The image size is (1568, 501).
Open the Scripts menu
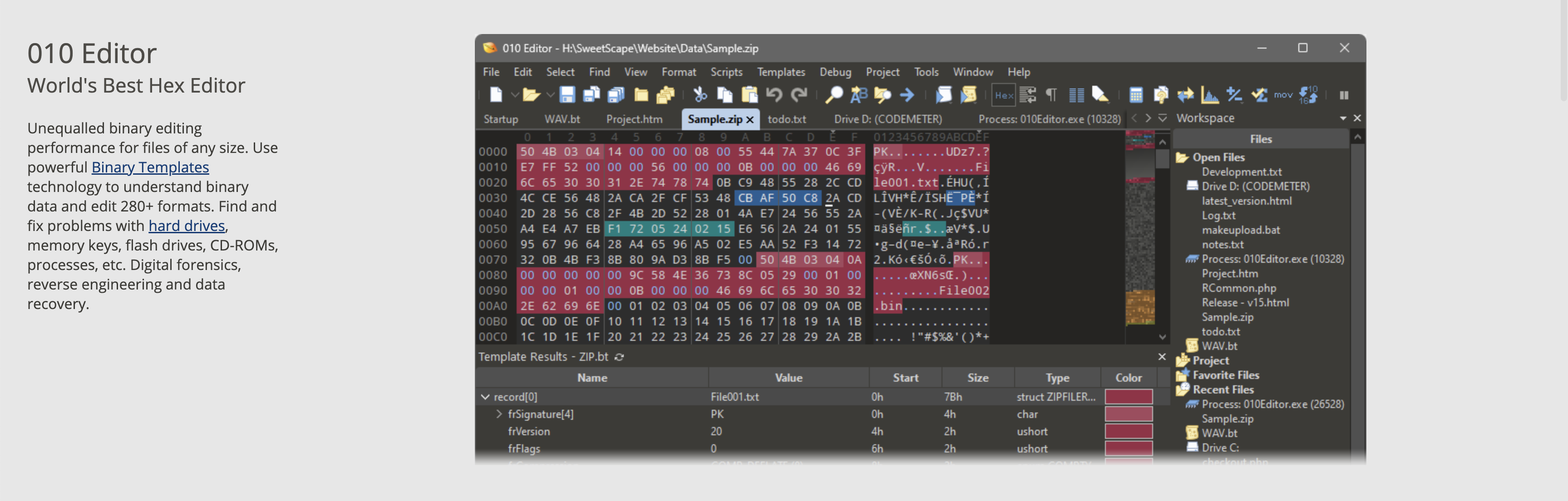[726, 72]
